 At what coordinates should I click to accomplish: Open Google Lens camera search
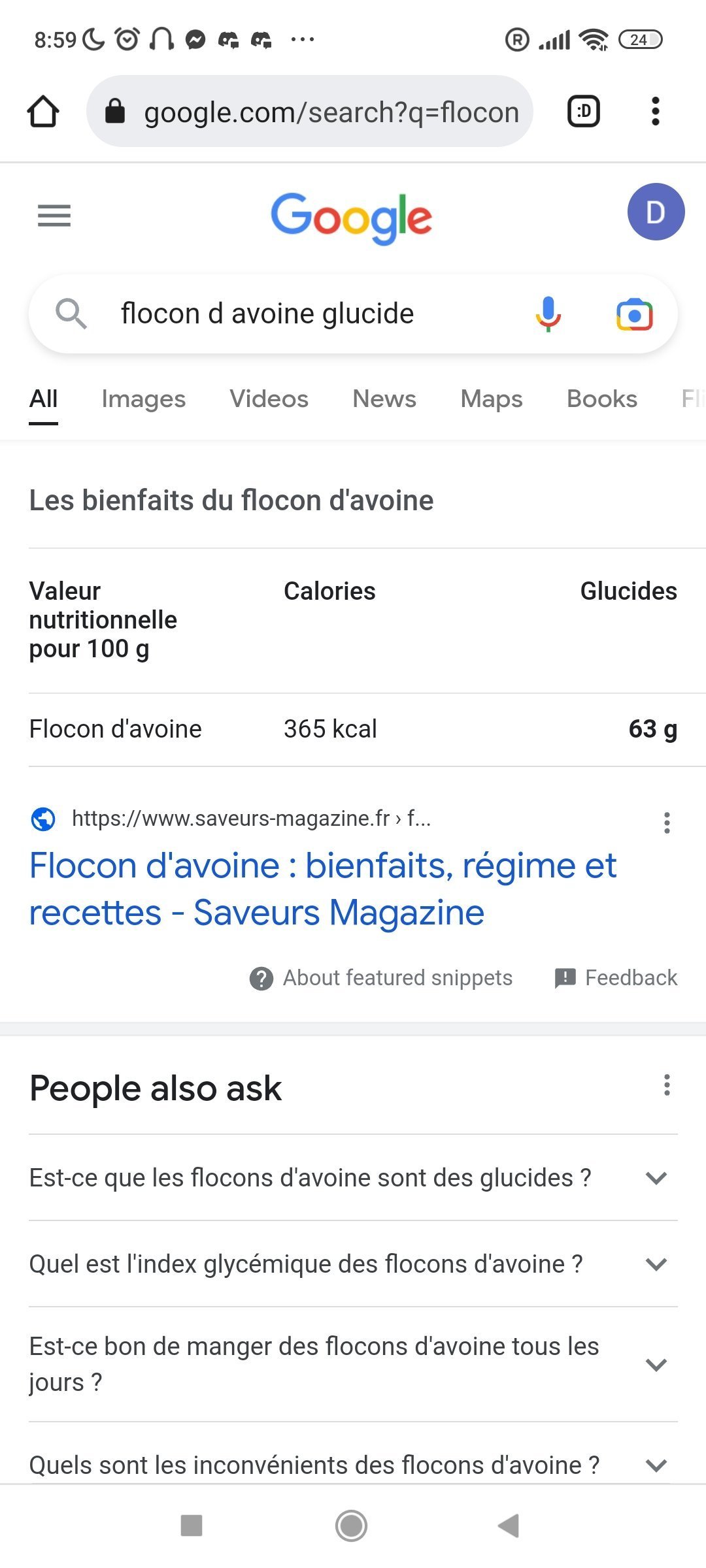[634, 314]
